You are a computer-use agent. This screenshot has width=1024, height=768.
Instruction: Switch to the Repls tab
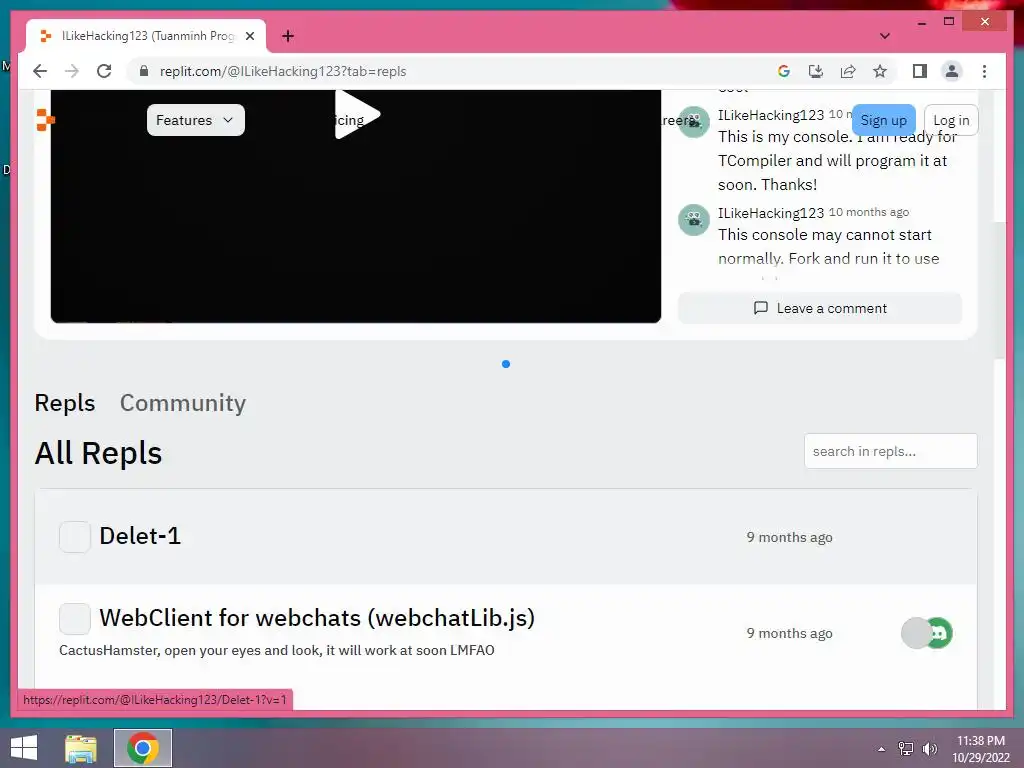tap(65, 403)
